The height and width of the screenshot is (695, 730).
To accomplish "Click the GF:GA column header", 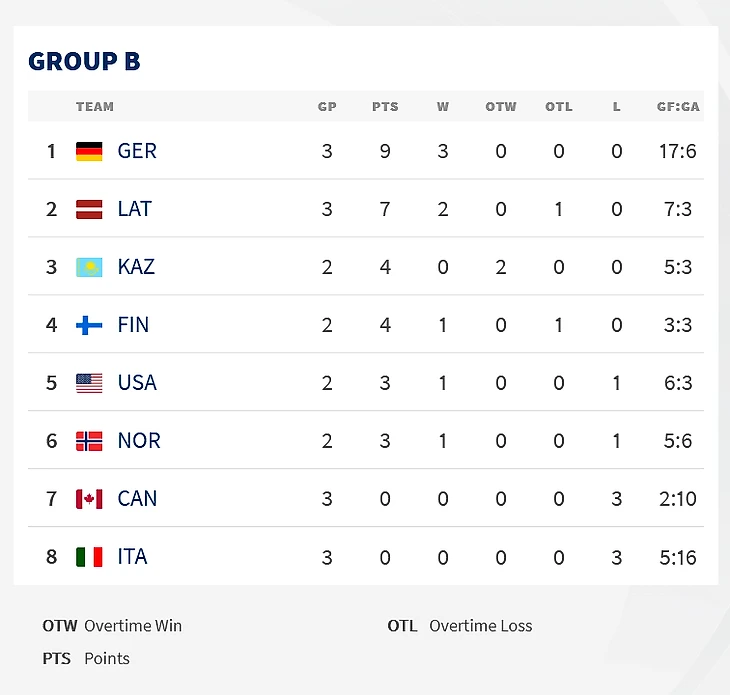I will click(x=677, y=106).
